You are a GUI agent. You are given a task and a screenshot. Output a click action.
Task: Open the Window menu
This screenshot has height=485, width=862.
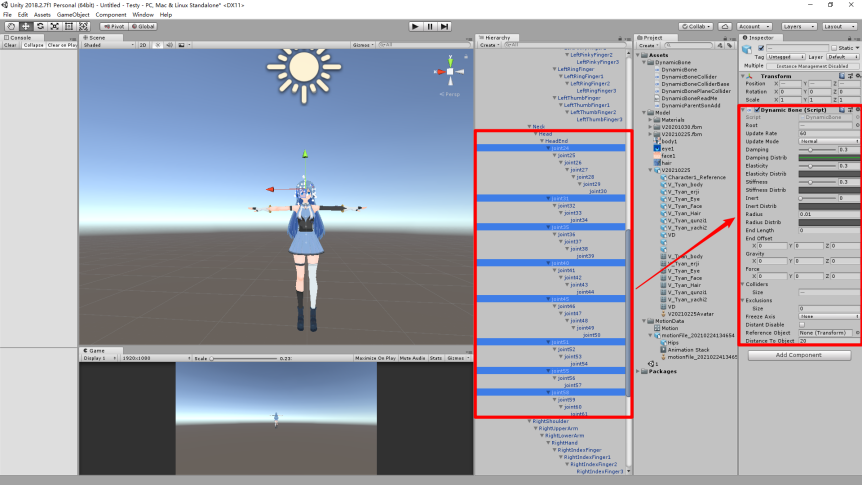[143, 15]
